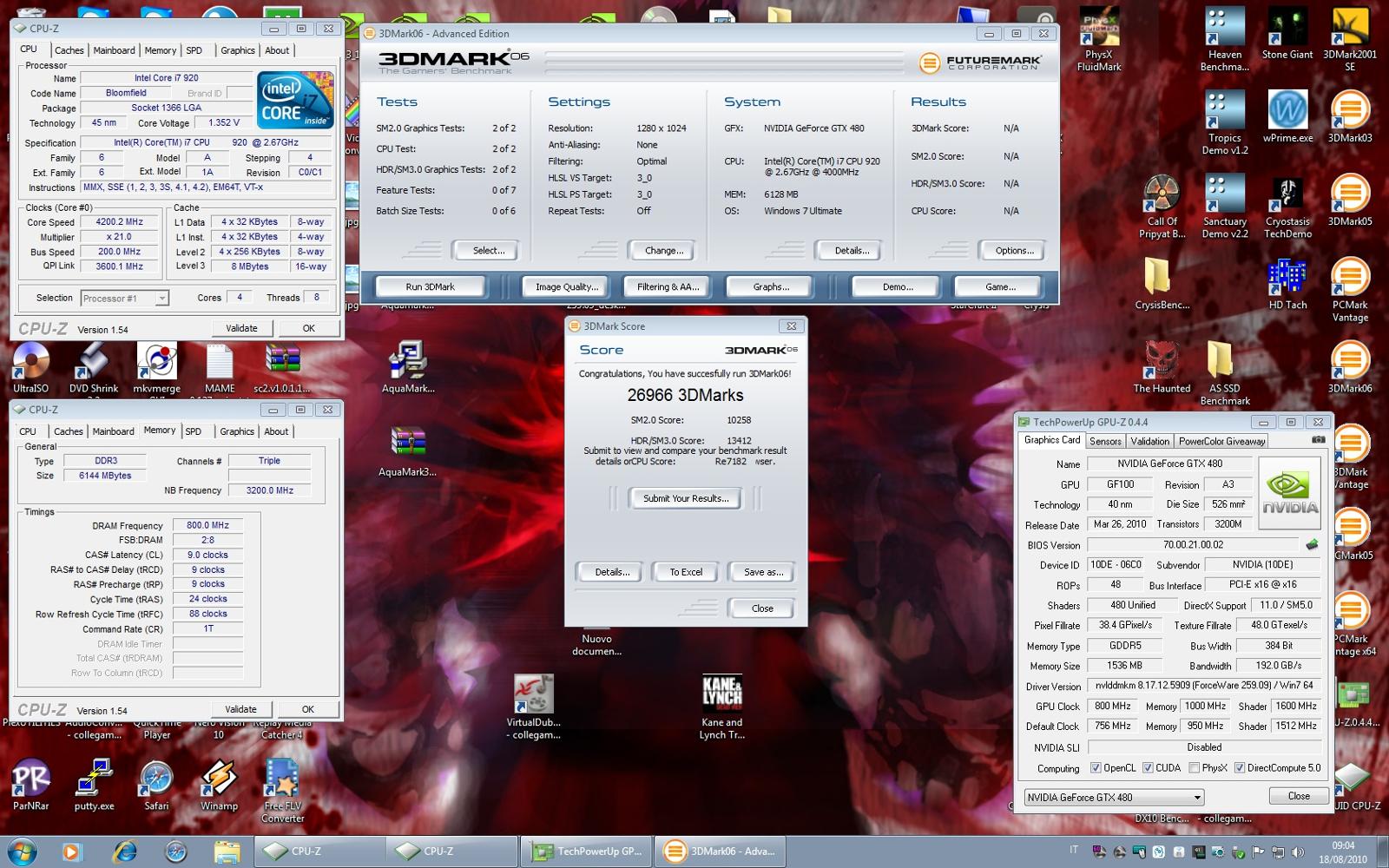Open Call Of Pripyat Benchmark icon
This screenshot has height=868, width=1389.
click(1162, 206)
